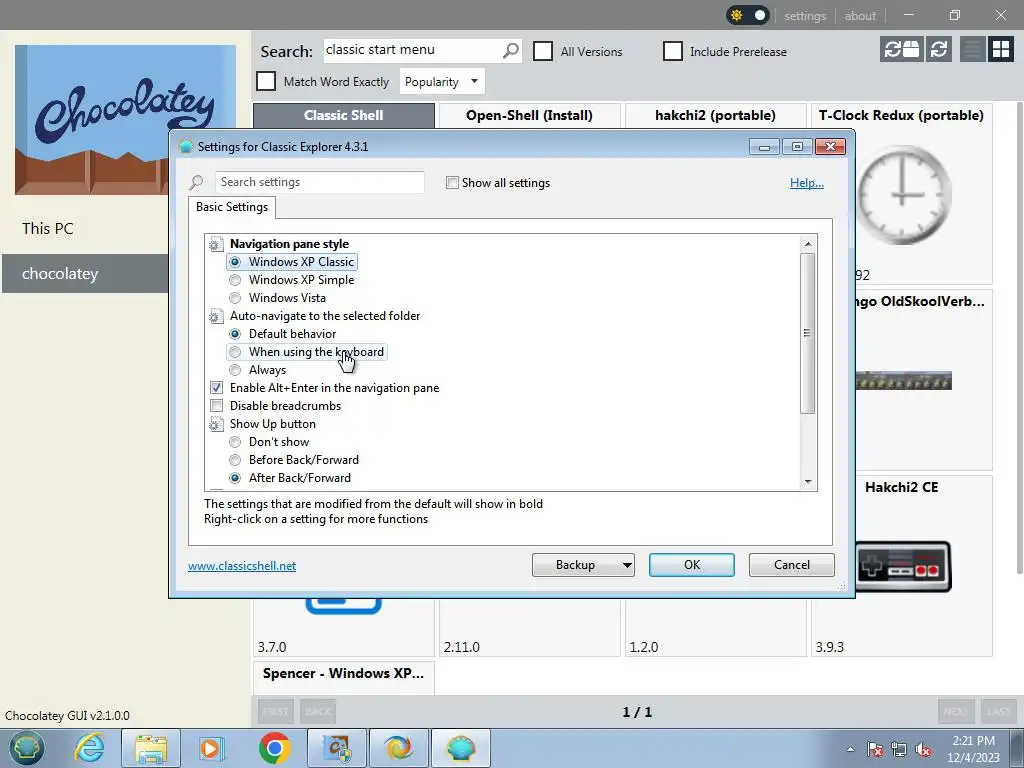
Task: Click muted volume speaker tray icon
Action: [923, 749]
